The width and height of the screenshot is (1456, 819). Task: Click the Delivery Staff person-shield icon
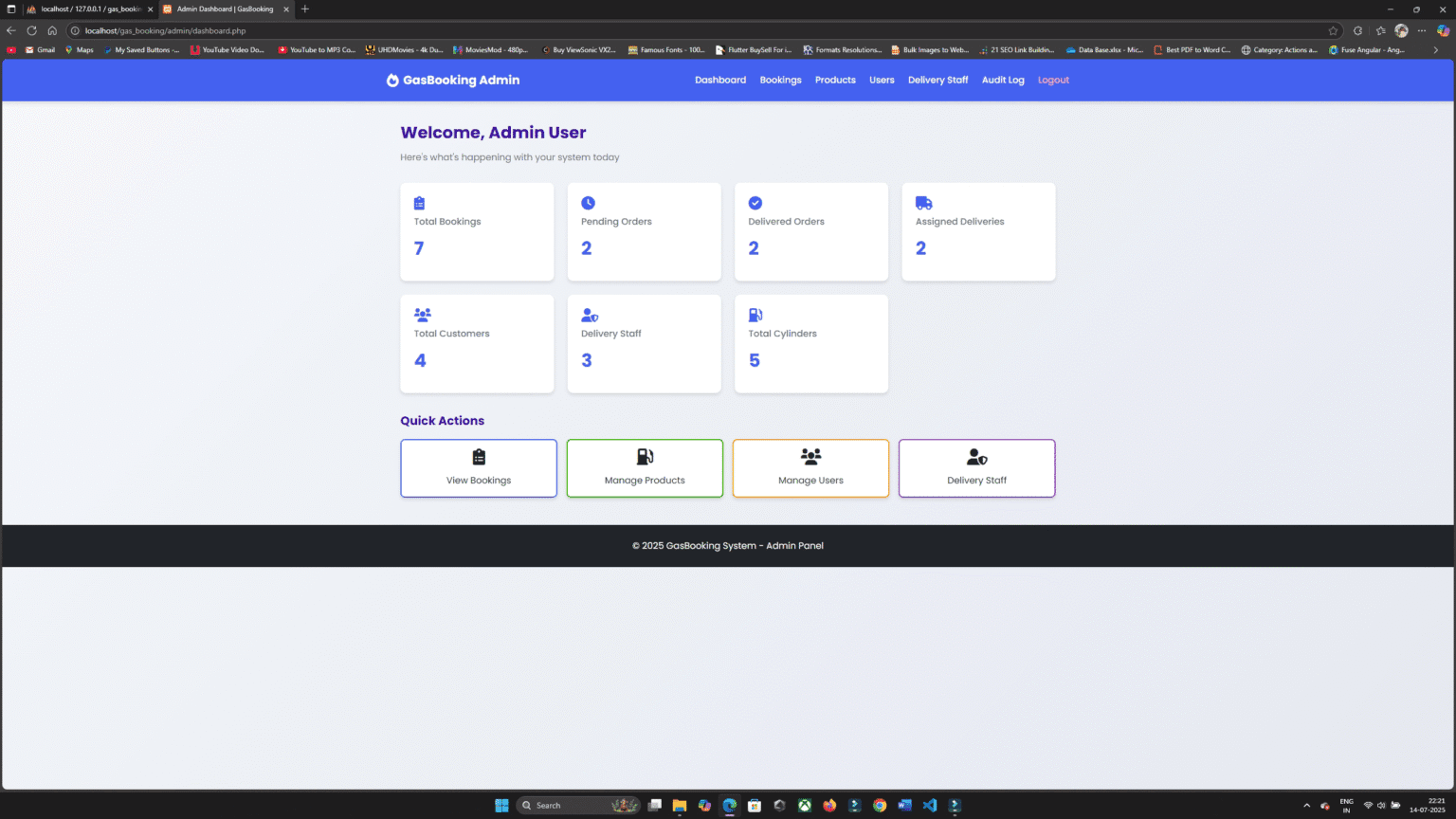(x=588, y=315)
